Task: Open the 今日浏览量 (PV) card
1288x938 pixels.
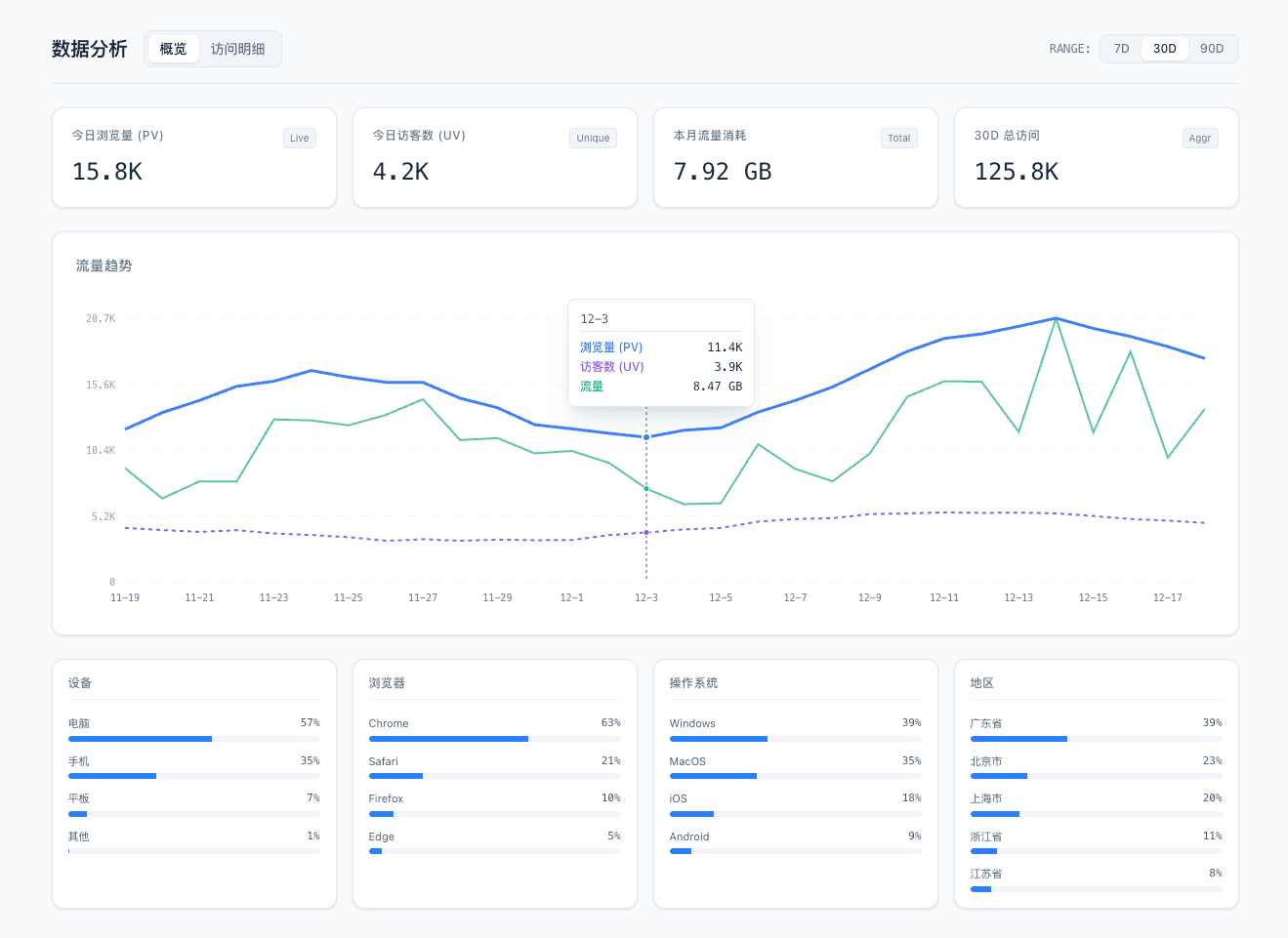Action: (x=193, y=158)
